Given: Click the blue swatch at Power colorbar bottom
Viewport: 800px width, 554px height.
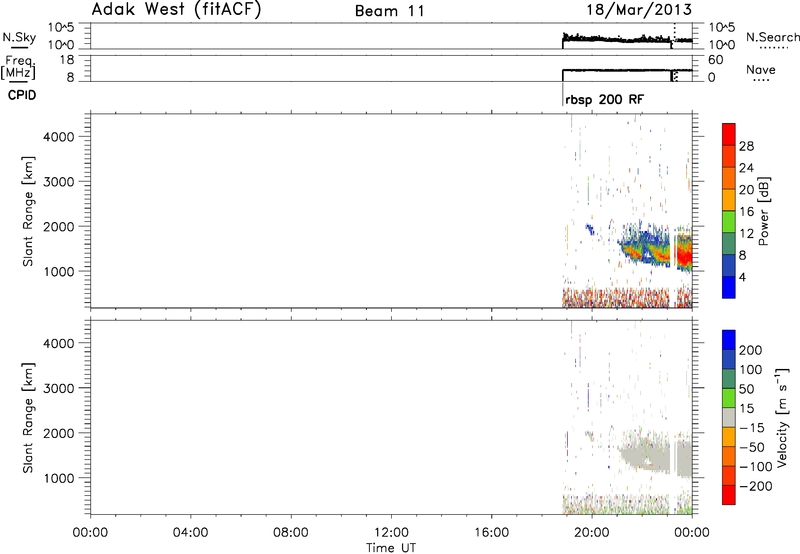Looking at the screenshot, I should (729, 287).
